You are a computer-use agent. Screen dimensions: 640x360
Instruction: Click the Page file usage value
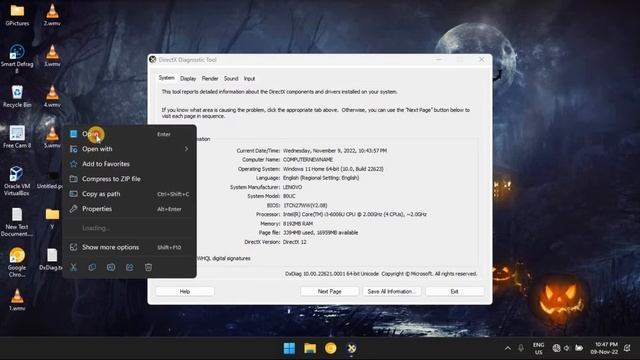pos(320,233)
